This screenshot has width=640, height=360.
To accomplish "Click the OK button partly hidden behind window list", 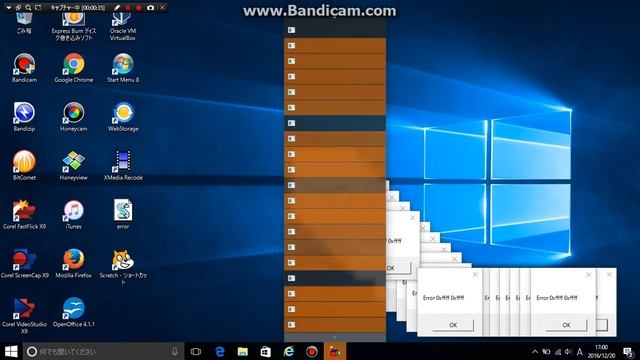I will click(x=397, y=268).
